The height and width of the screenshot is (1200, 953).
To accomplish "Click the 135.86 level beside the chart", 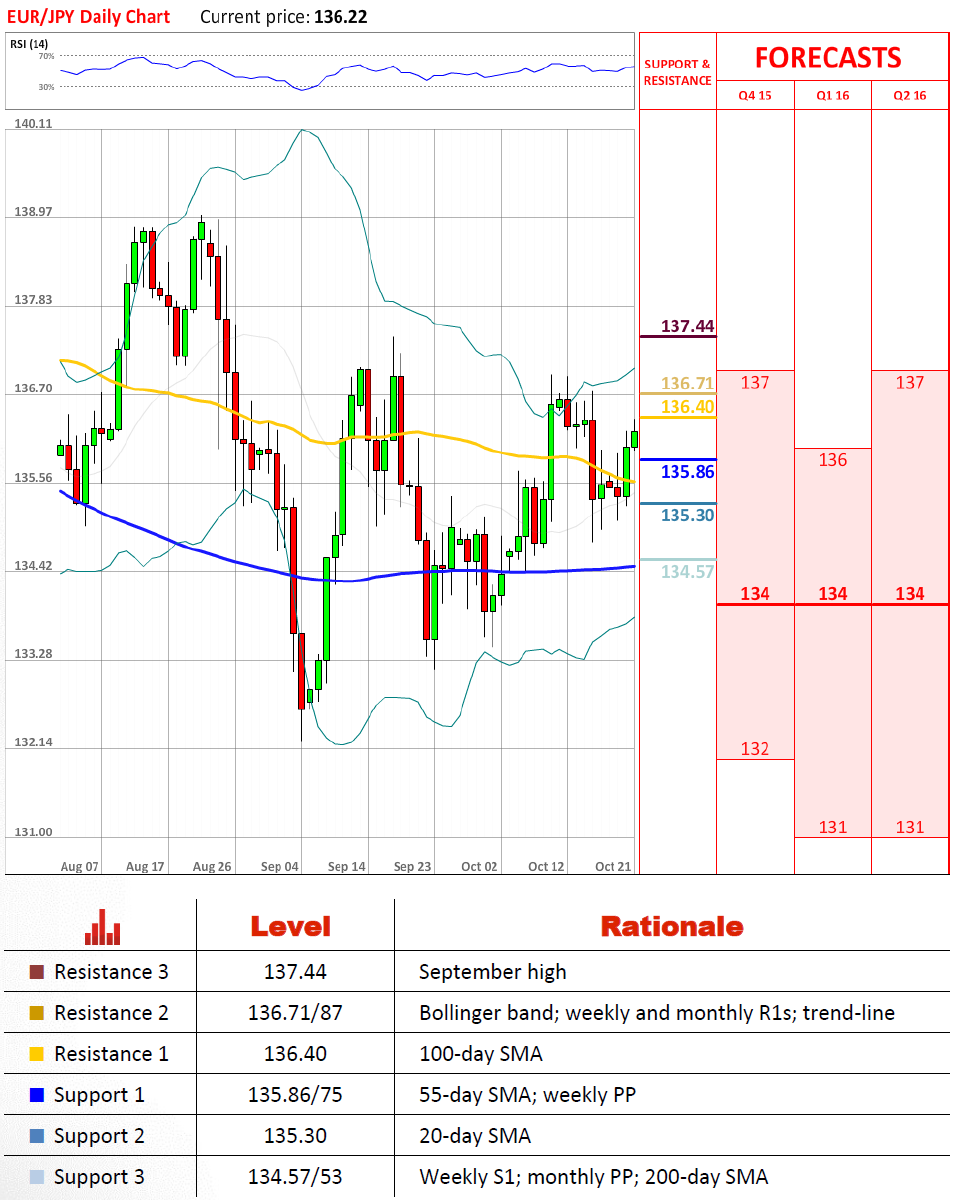I will pos(687,471).
